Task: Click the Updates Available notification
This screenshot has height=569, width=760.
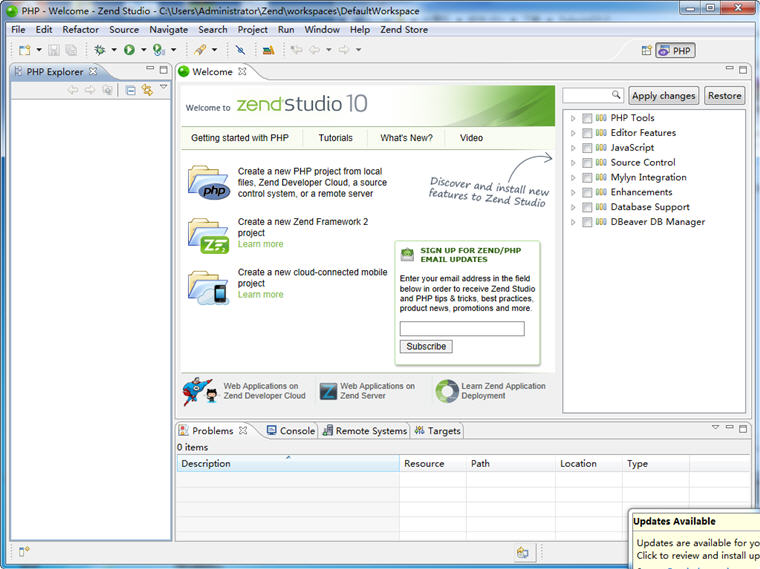Action: click(x=694, y=539)
